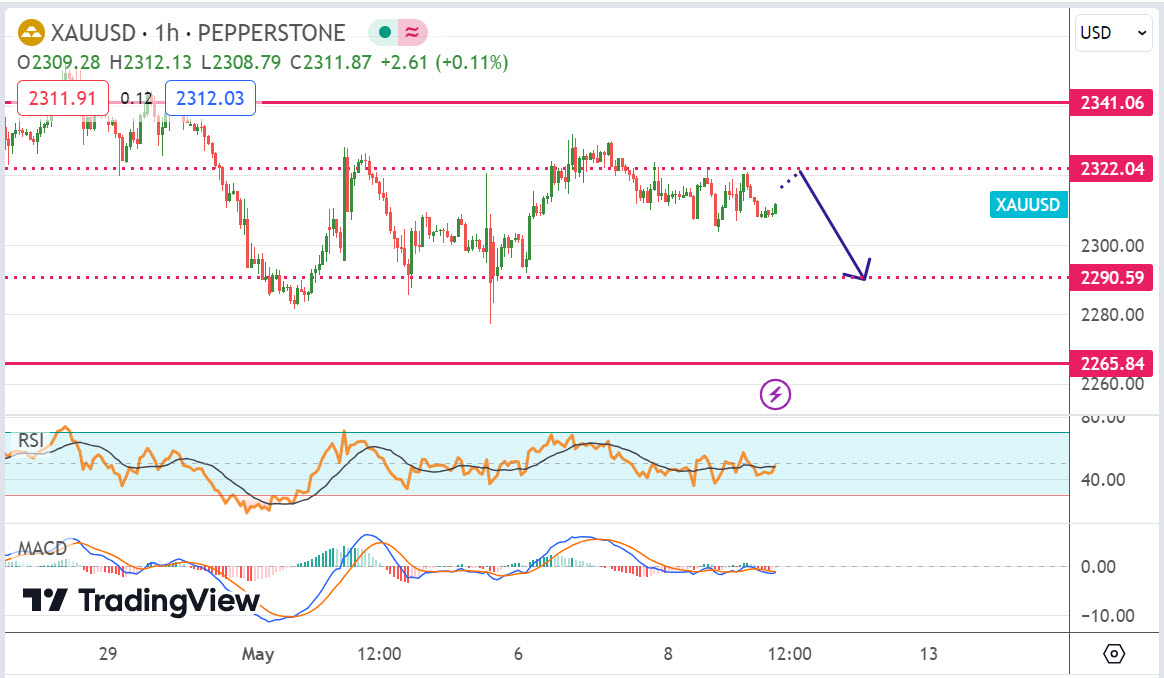
Task: Open the USD currency dropdown
Action: [1113, 33]
